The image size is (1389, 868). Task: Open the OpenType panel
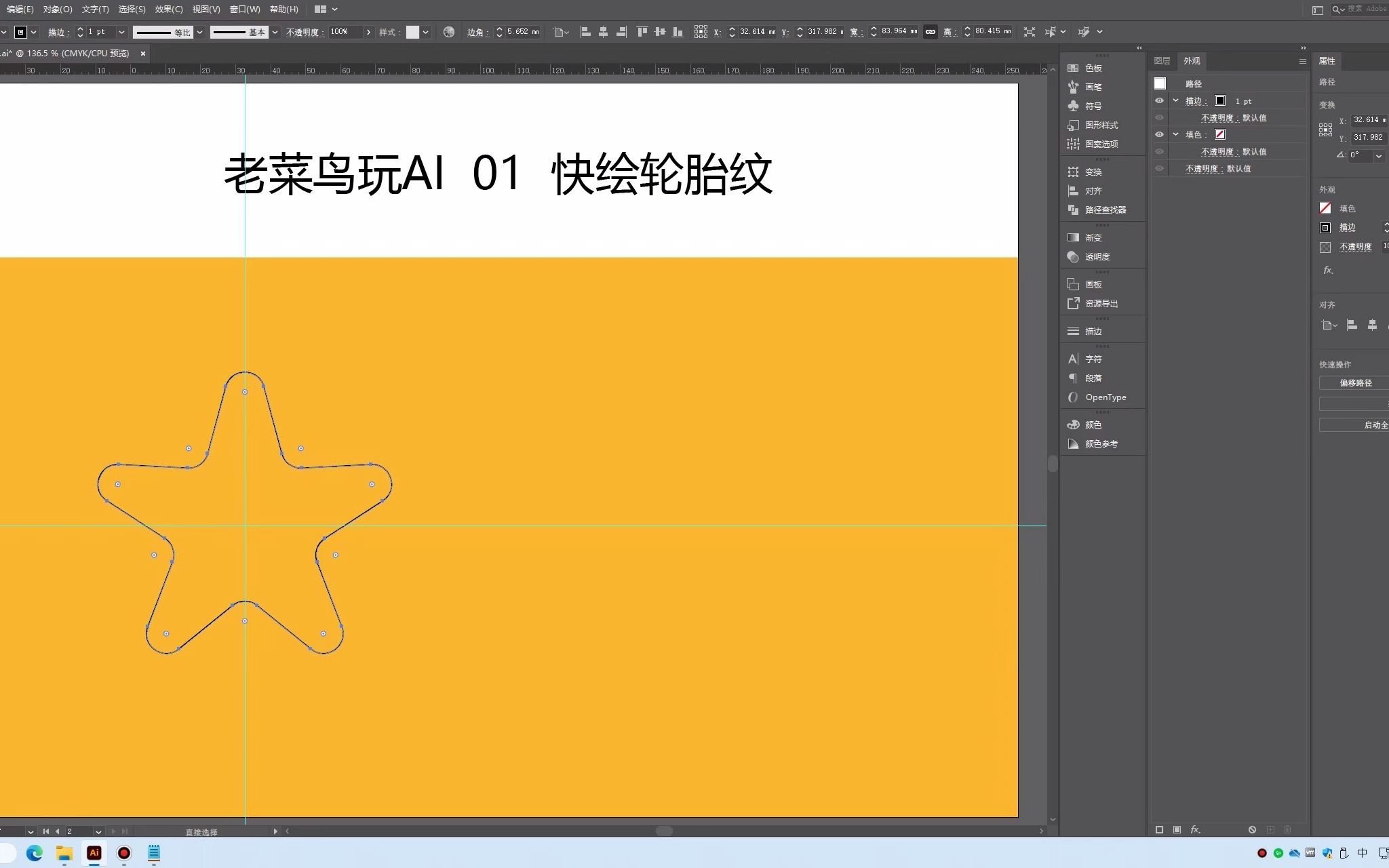(1097, 397)
